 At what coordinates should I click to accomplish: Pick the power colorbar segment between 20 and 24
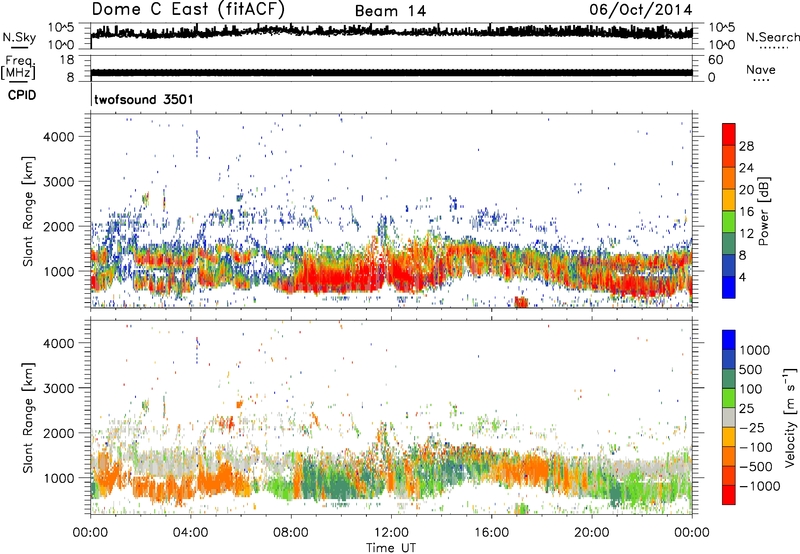click(x=729, y=179)
